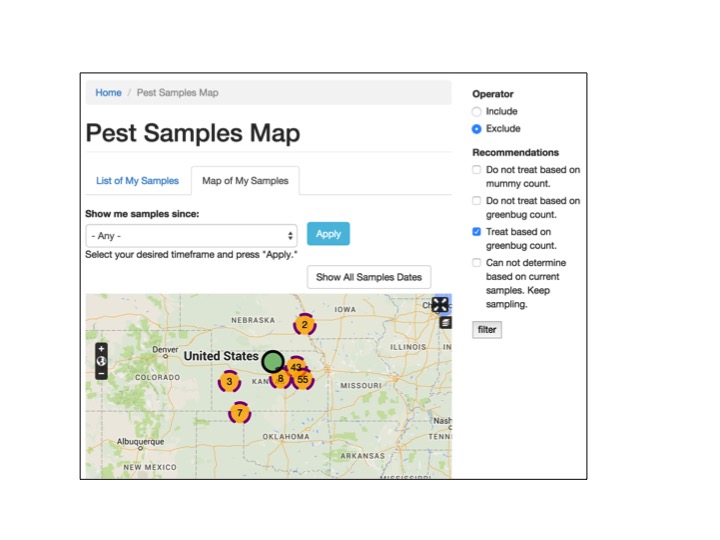This screenshot has width=720, height=540.
Task: Click the Pest Samples Map breadcrumb text
Action: [x=178, y=93]
